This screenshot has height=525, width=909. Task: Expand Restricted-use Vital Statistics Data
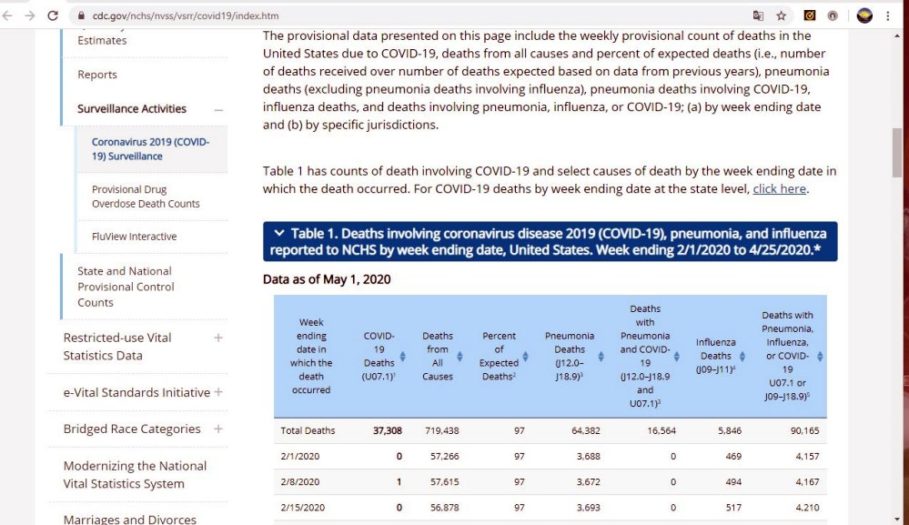218,338
